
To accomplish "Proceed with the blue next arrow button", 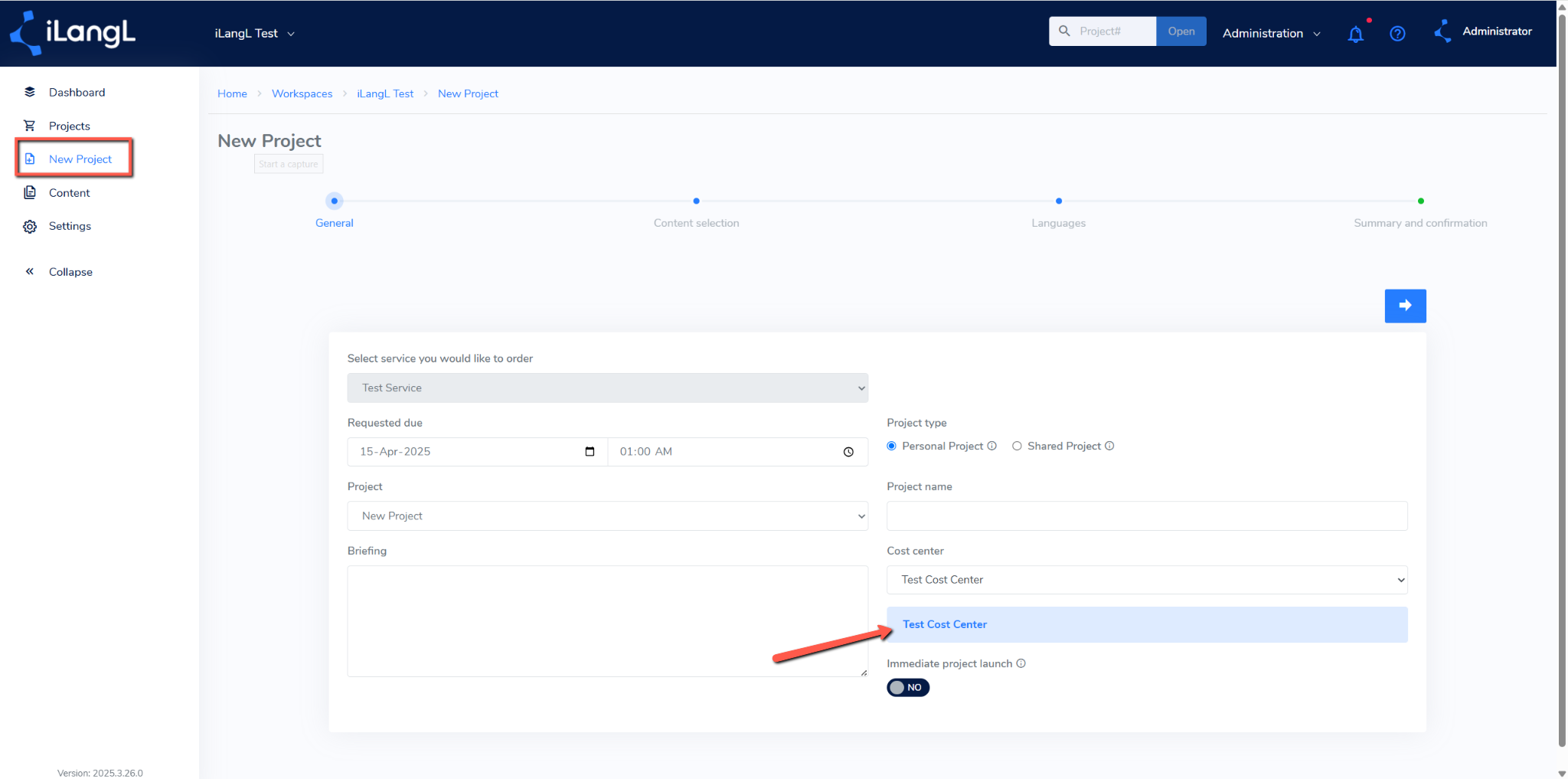I will pos(1405,306).
